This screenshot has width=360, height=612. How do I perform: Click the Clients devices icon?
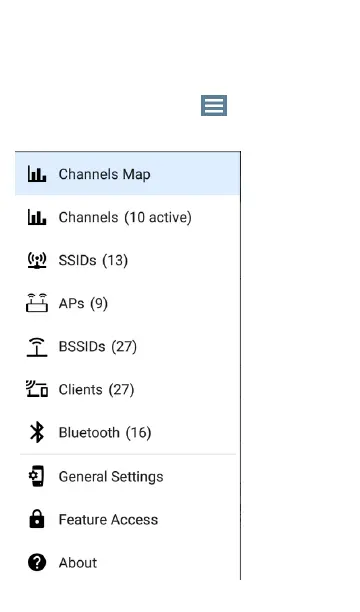pos(37,389)
